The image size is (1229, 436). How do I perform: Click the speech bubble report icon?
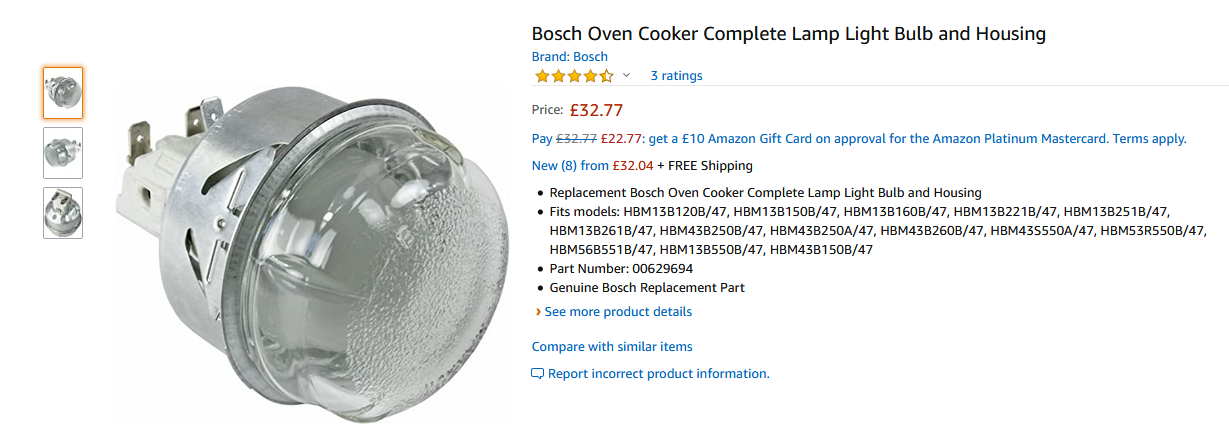point(538,374)
